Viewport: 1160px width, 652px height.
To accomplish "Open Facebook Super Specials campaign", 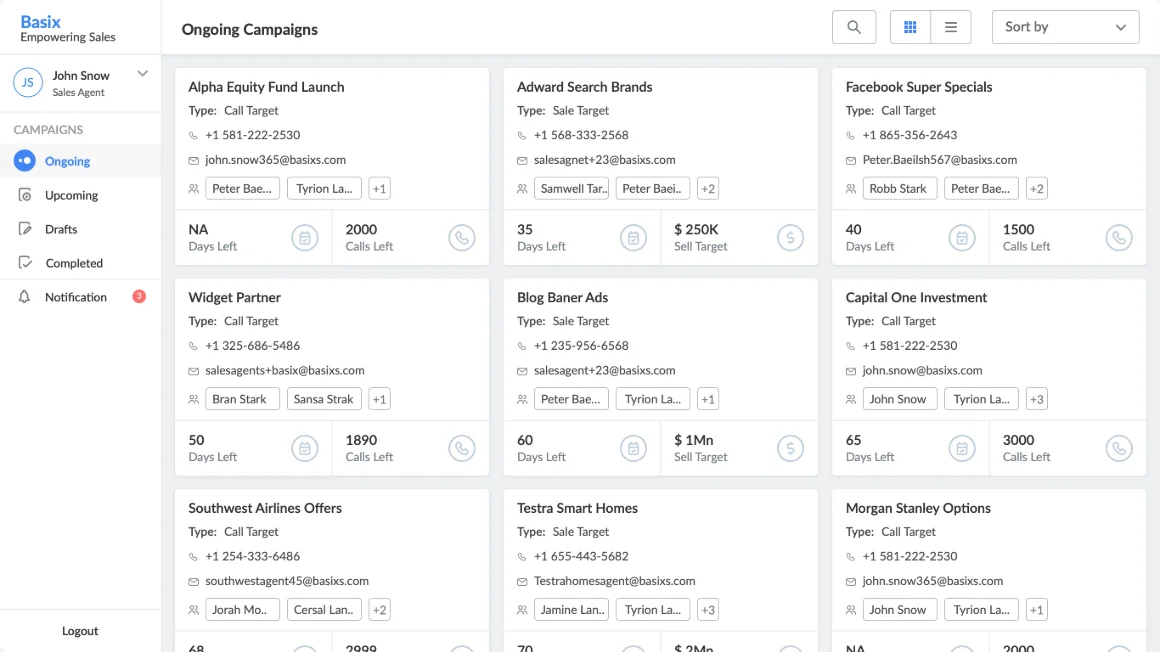I will (919, 87).
